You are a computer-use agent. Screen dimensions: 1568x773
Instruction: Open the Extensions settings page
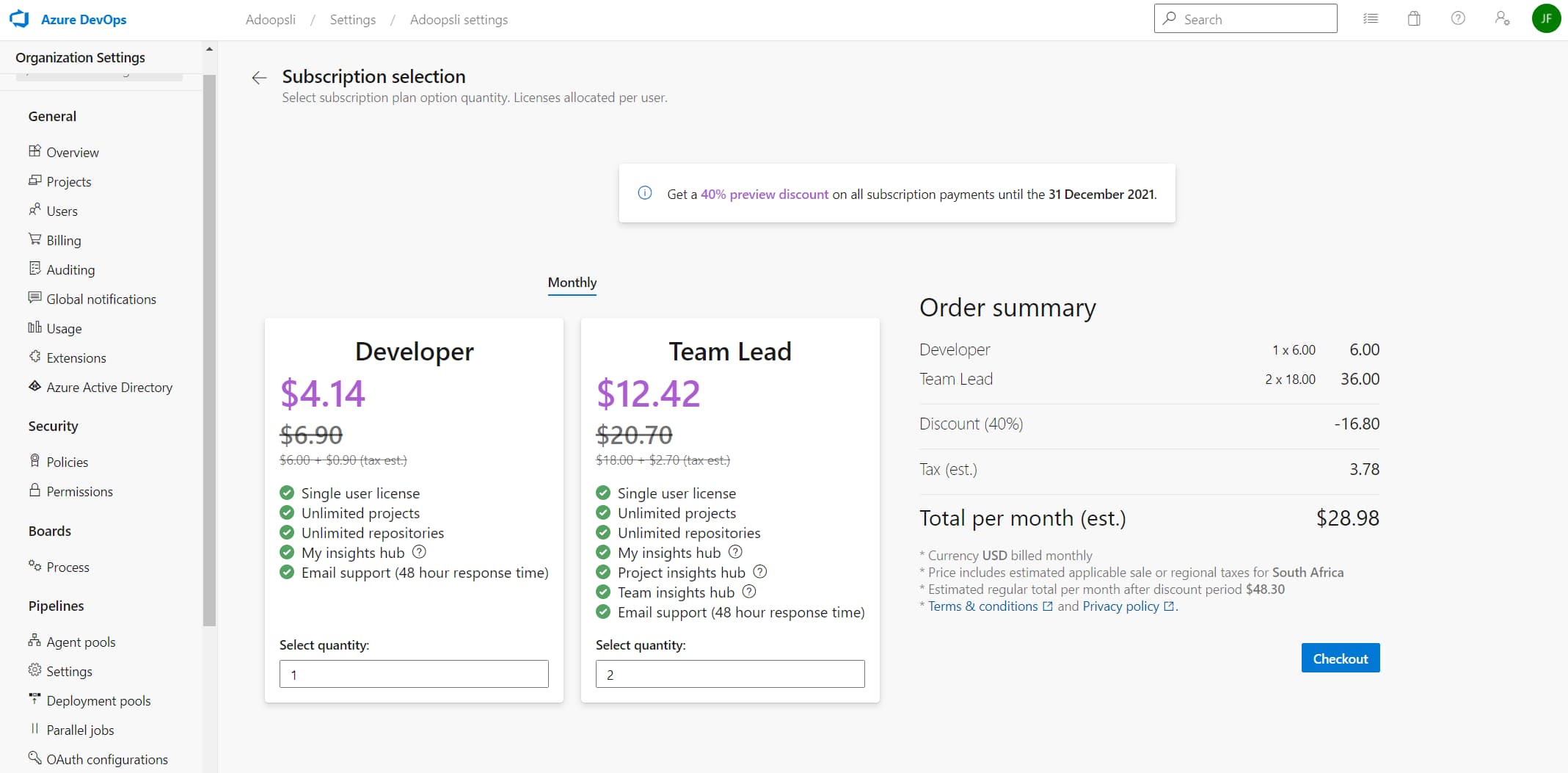[x=76, y=358]
